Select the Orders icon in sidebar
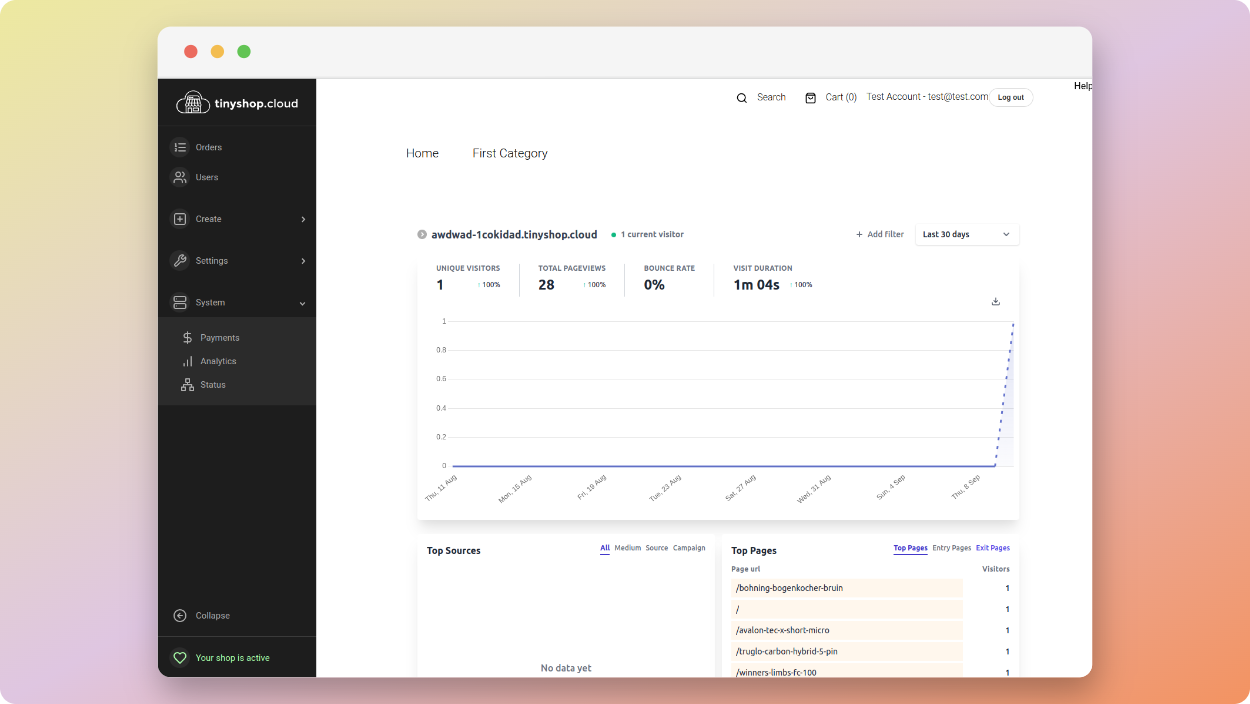 point(181,147)
